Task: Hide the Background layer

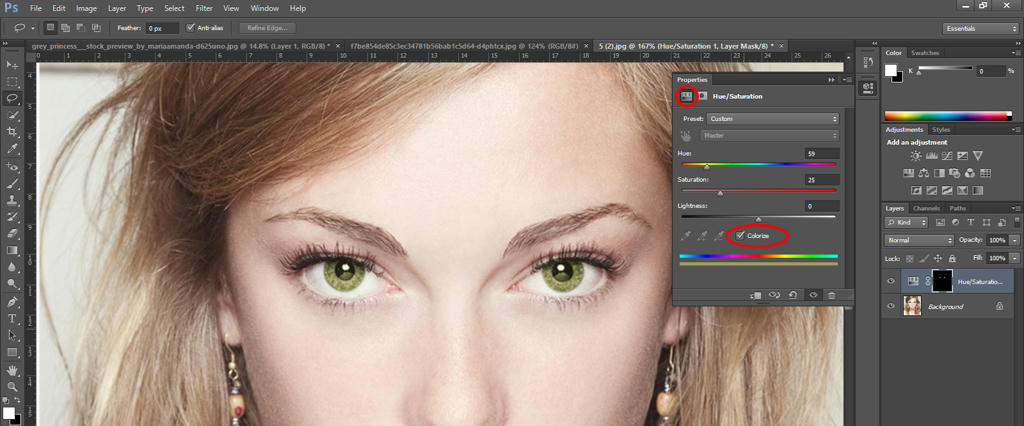Action: [891, 306]
